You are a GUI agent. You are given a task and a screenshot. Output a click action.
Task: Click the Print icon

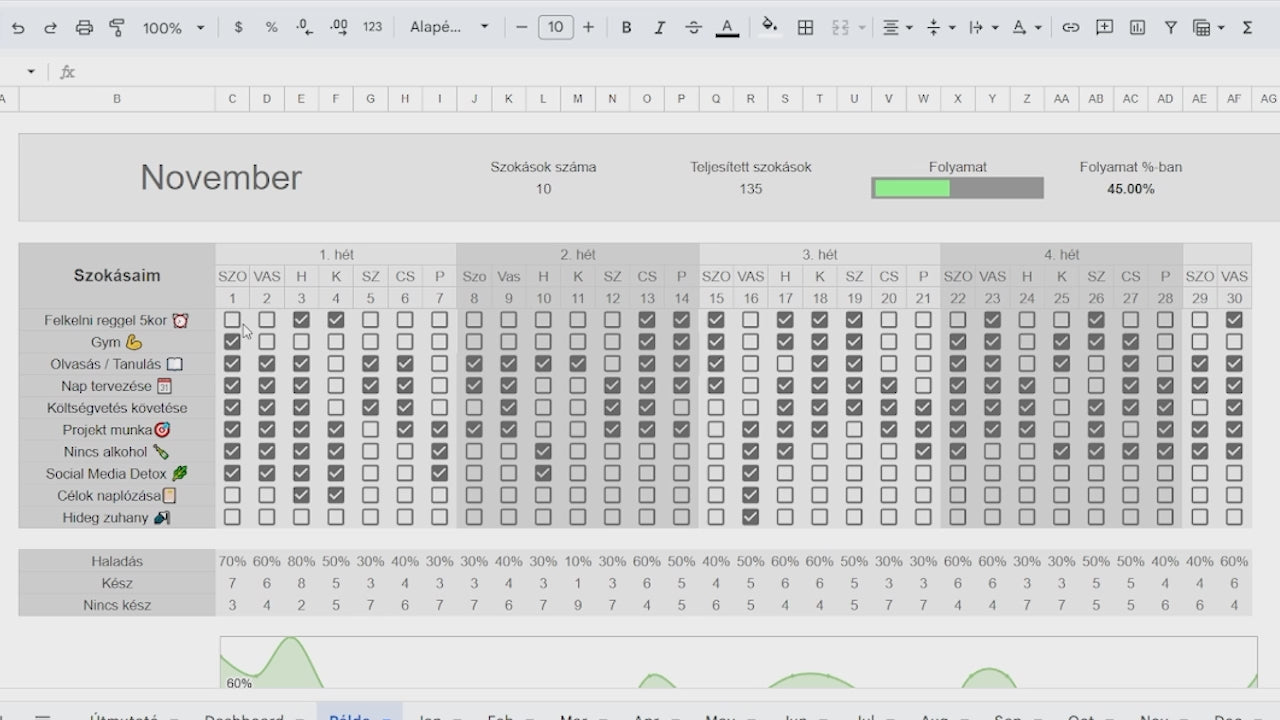click(84, 28)
